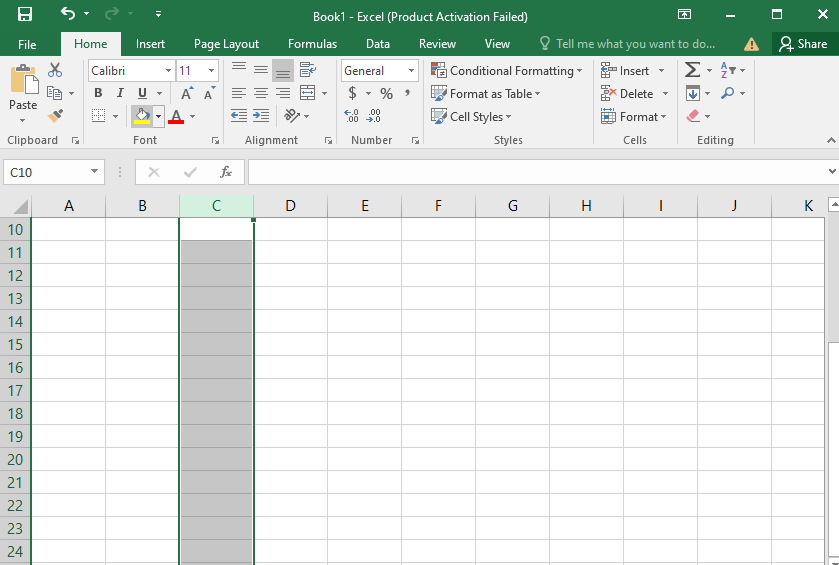This screenshot has width=839, height=565.
Task: Apply Comma Style
Action: (408, 94)
